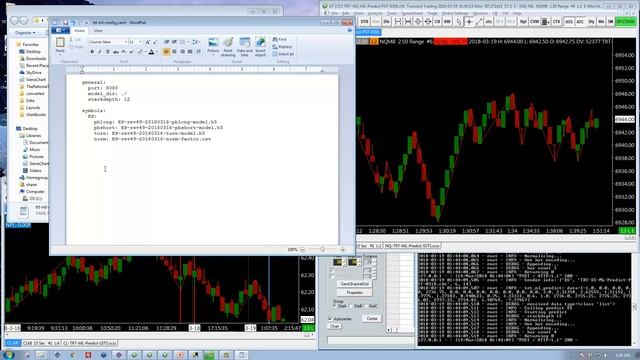The image size is (640, 360).
Task: Select CL-TRT-ML-Predict chart tab
Action: [x=89, y=343]
